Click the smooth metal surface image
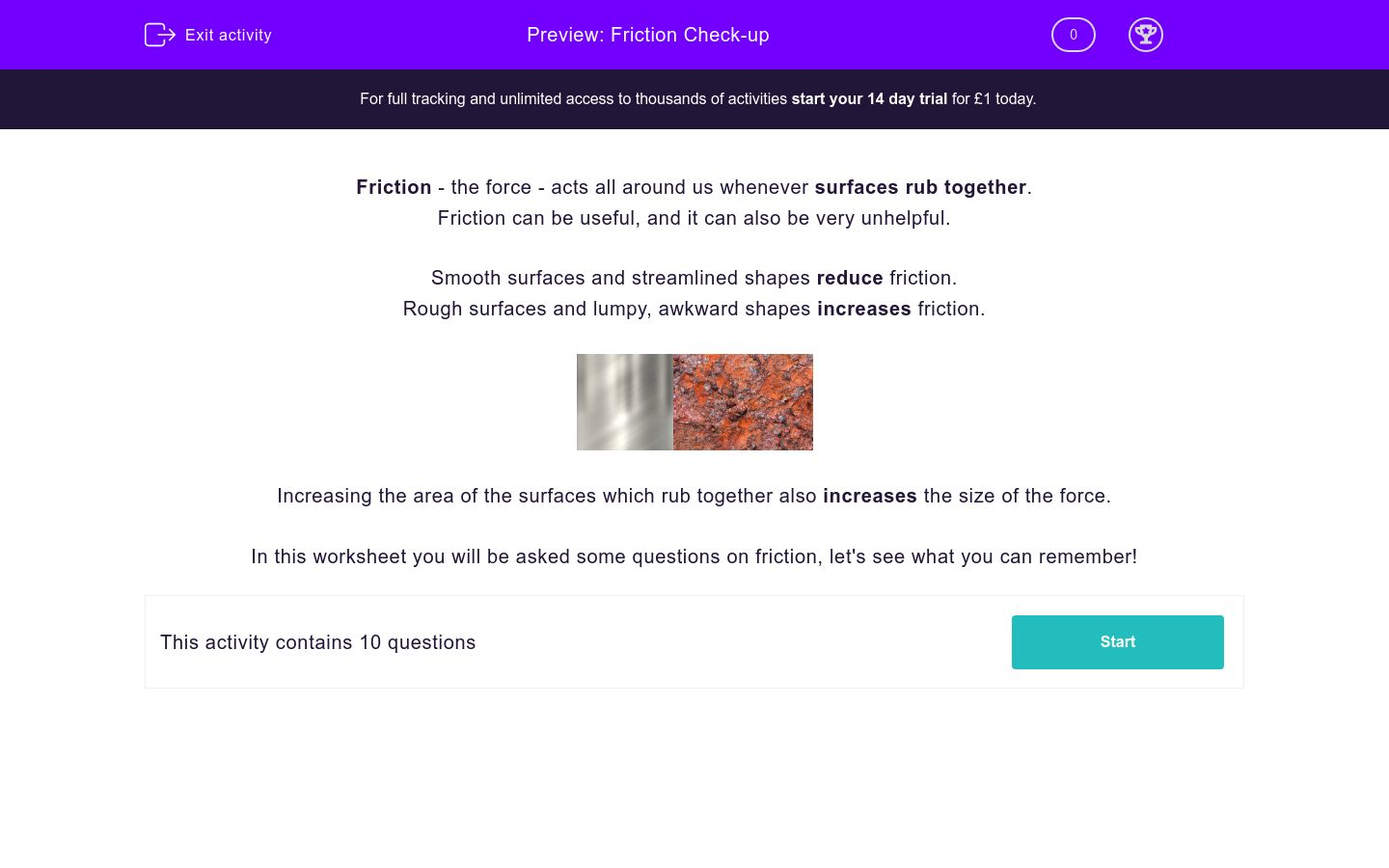1389x868 pixels. (x=624, y=402)
